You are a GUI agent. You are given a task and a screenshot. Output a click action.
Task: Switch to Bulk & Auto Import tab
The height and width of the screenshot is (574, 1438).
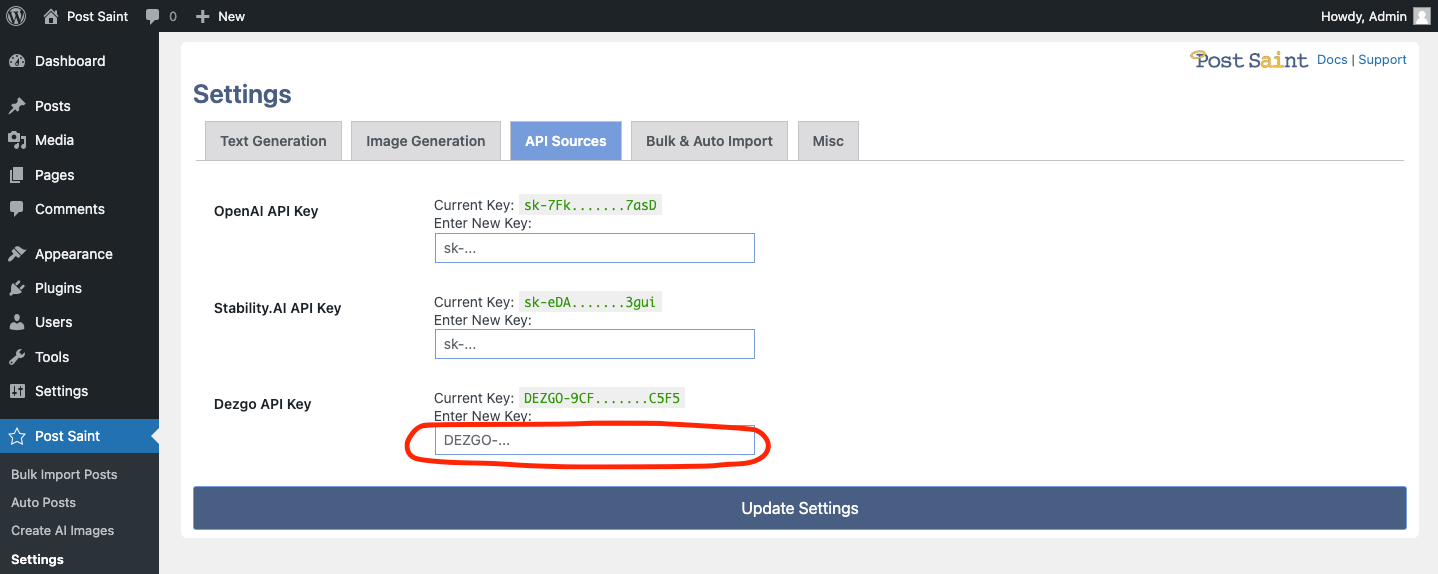709,141
